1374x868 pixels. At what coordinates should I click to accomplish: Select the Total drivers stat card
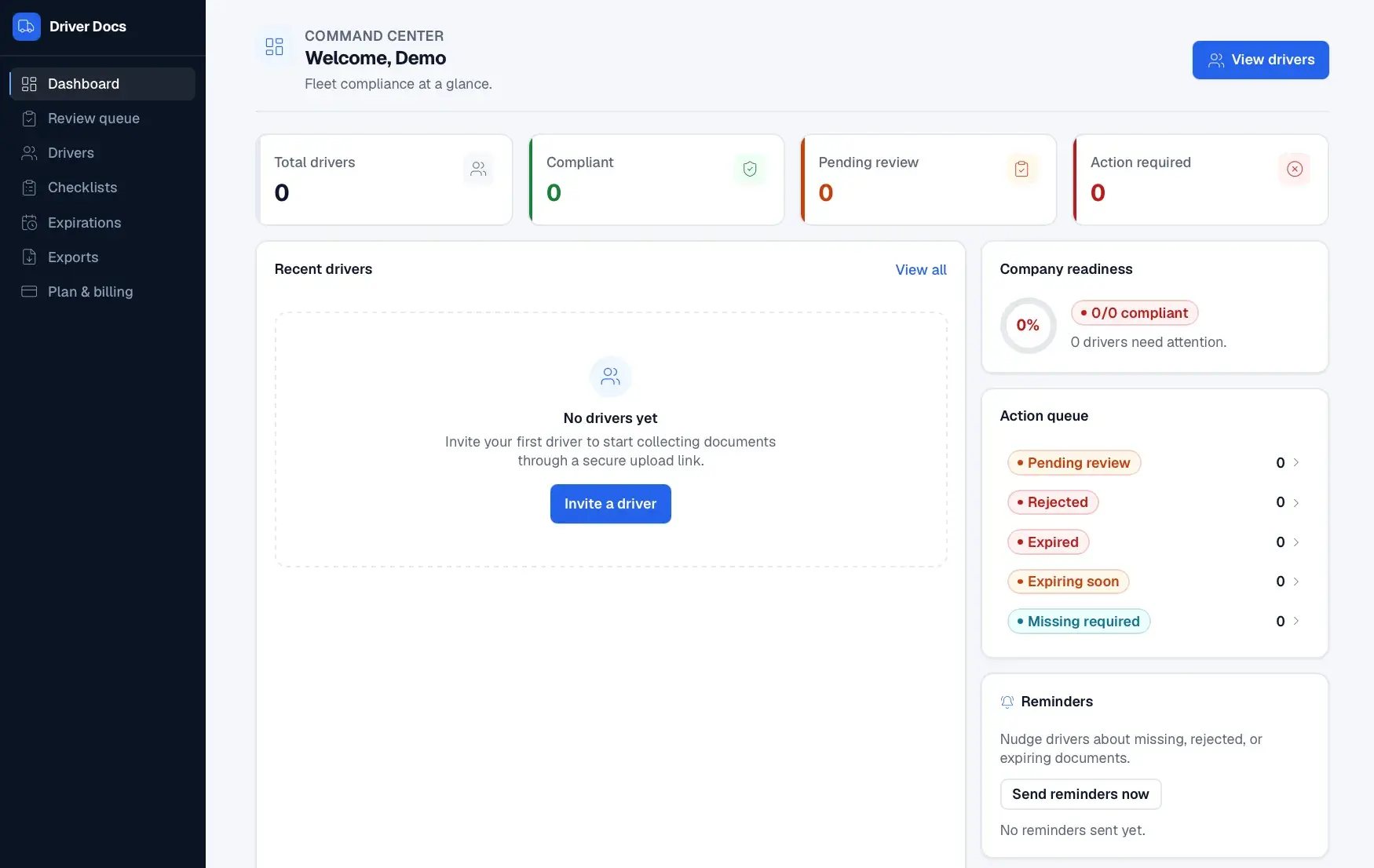point(385,180)
